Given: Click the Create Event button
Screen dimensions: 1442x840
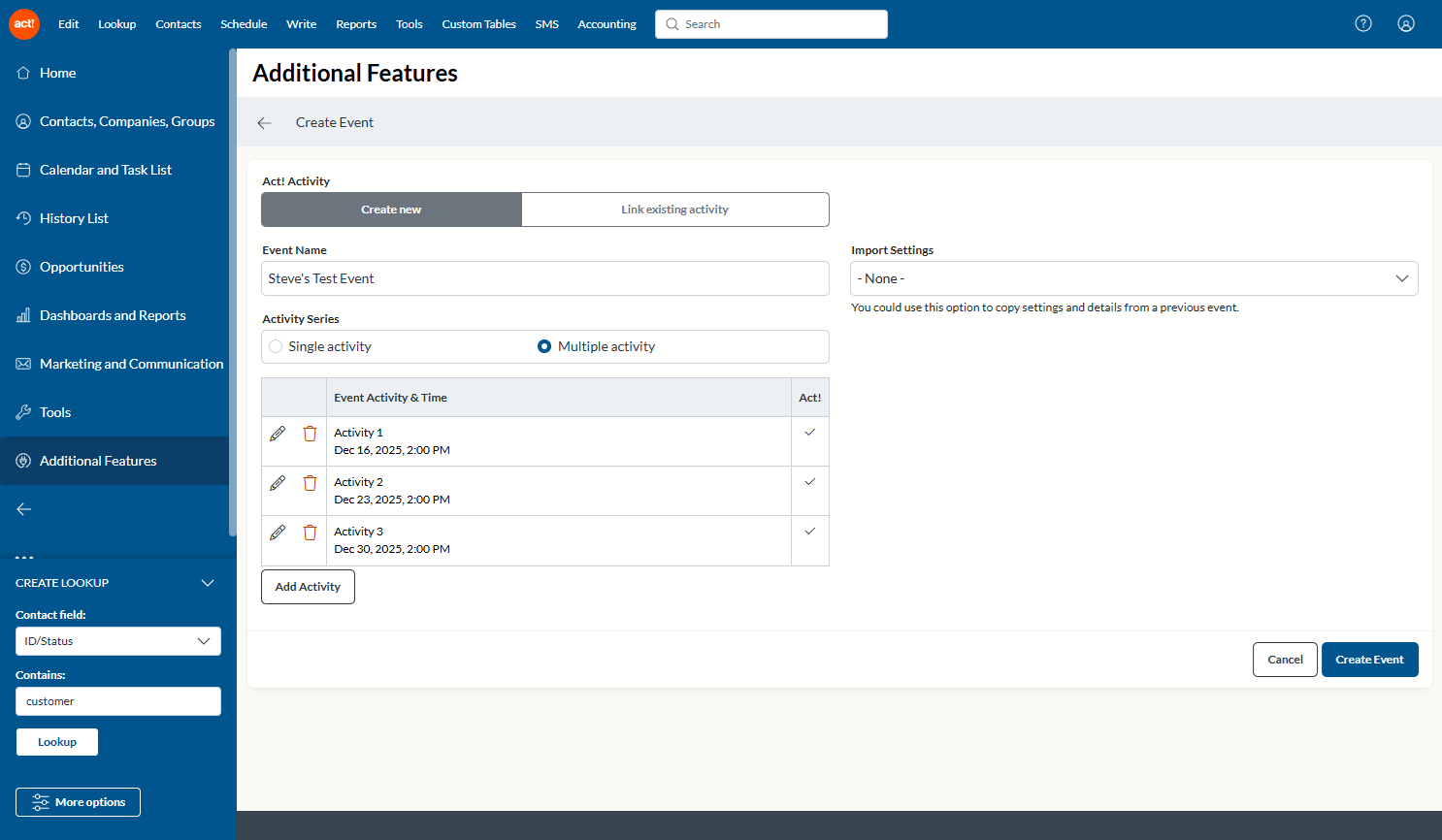Looking at the screenshot, I should 1369,660.
